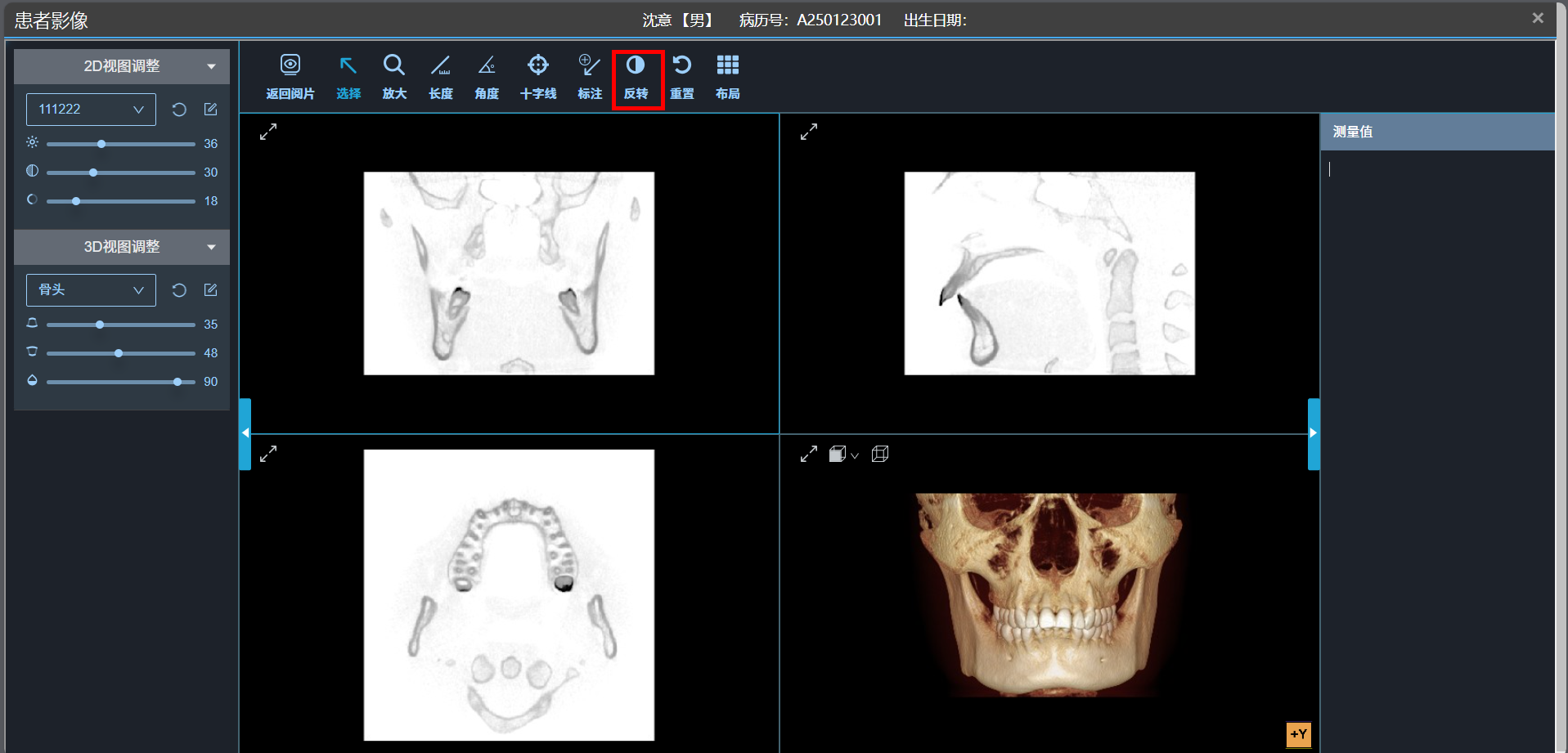1568x753 pixels.
Task: Open the 3D cube view orientation dropdown
Action: (x=843, y=455)
